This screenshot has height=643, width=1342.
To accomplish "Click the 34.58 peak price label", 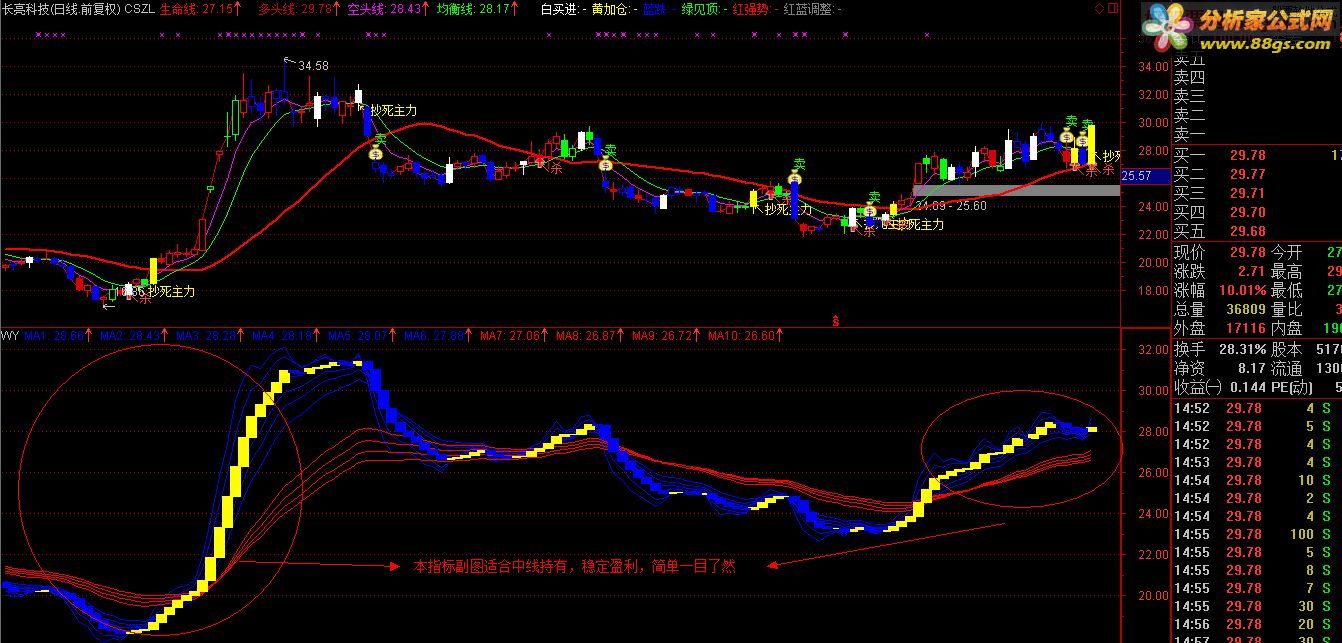I will point(313,66).
